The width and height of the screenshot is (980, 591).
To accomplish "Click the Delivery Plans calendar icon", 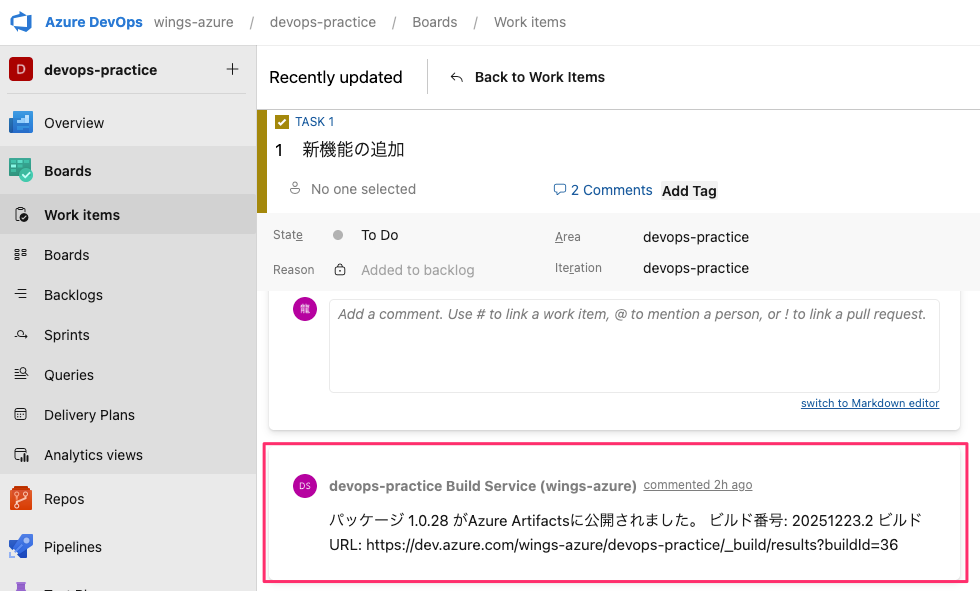I will pos(21,415).
